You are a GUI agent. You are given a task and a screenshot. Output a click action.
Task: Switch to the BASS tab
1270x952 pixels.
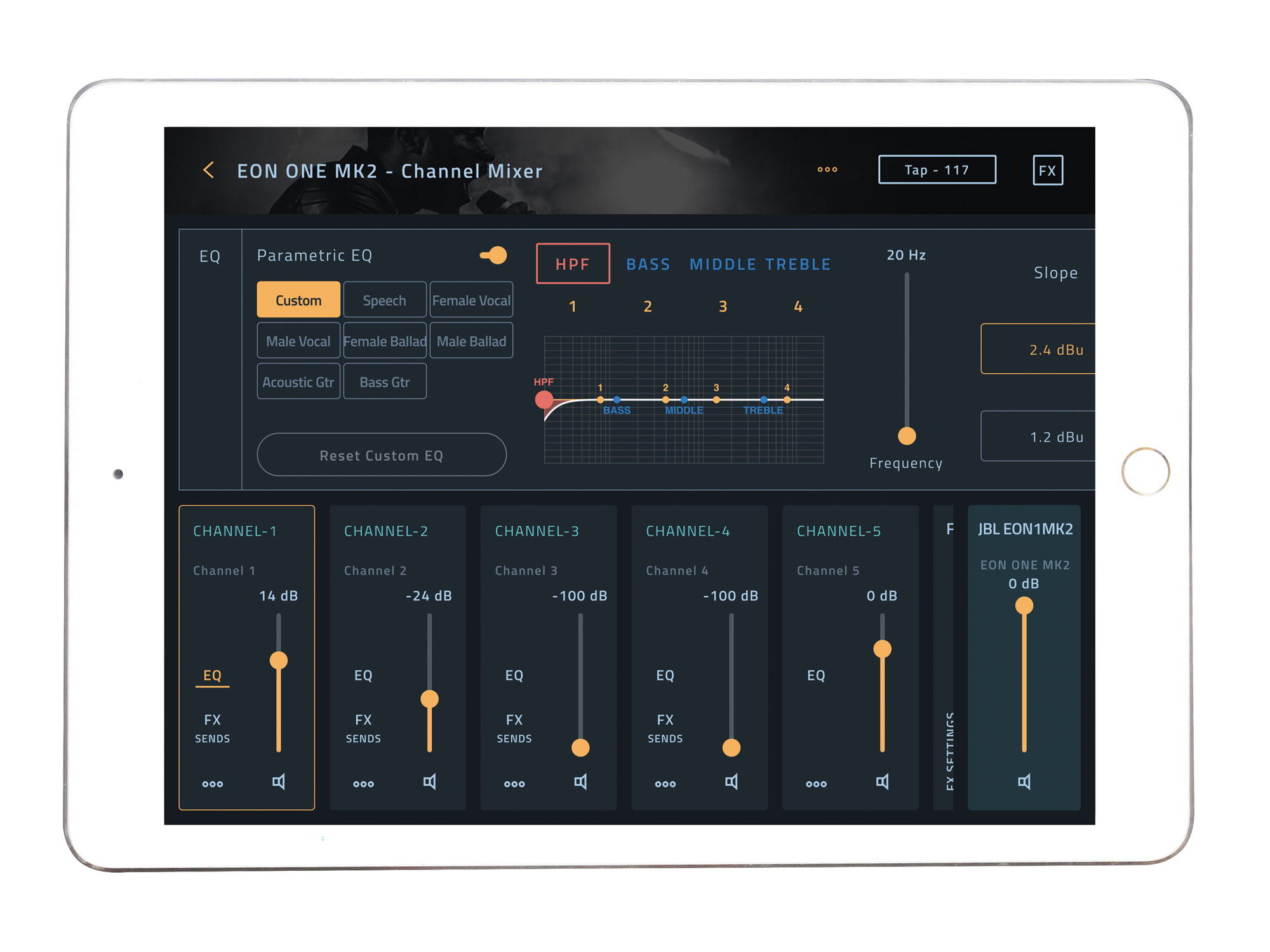coord(648,265)
